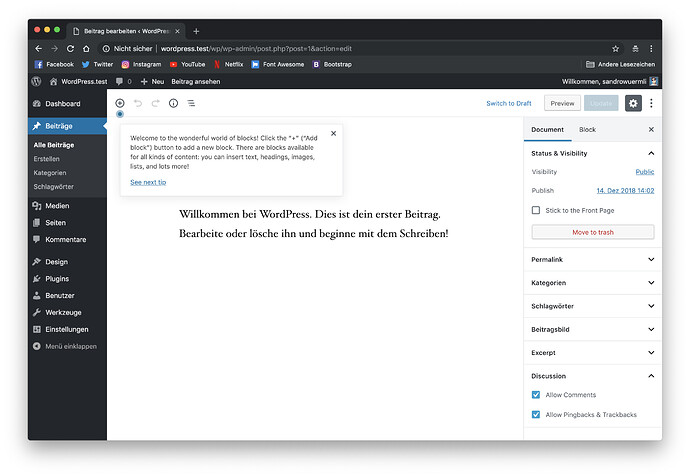Viewport: 690px width, 476px height.
Task: Uncheck Allow Comments checkbox
Action: click(x=536, y=395)
